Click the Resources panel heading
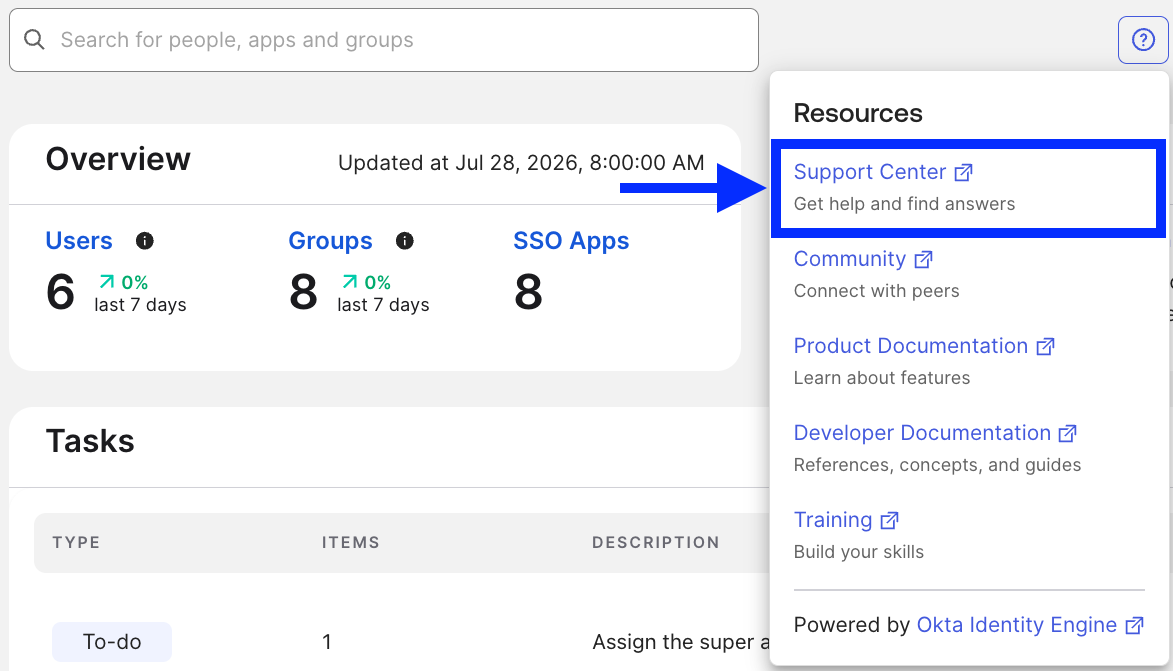Image resolution: width=1173 pixels, height=671 pixels. [858, 113]
